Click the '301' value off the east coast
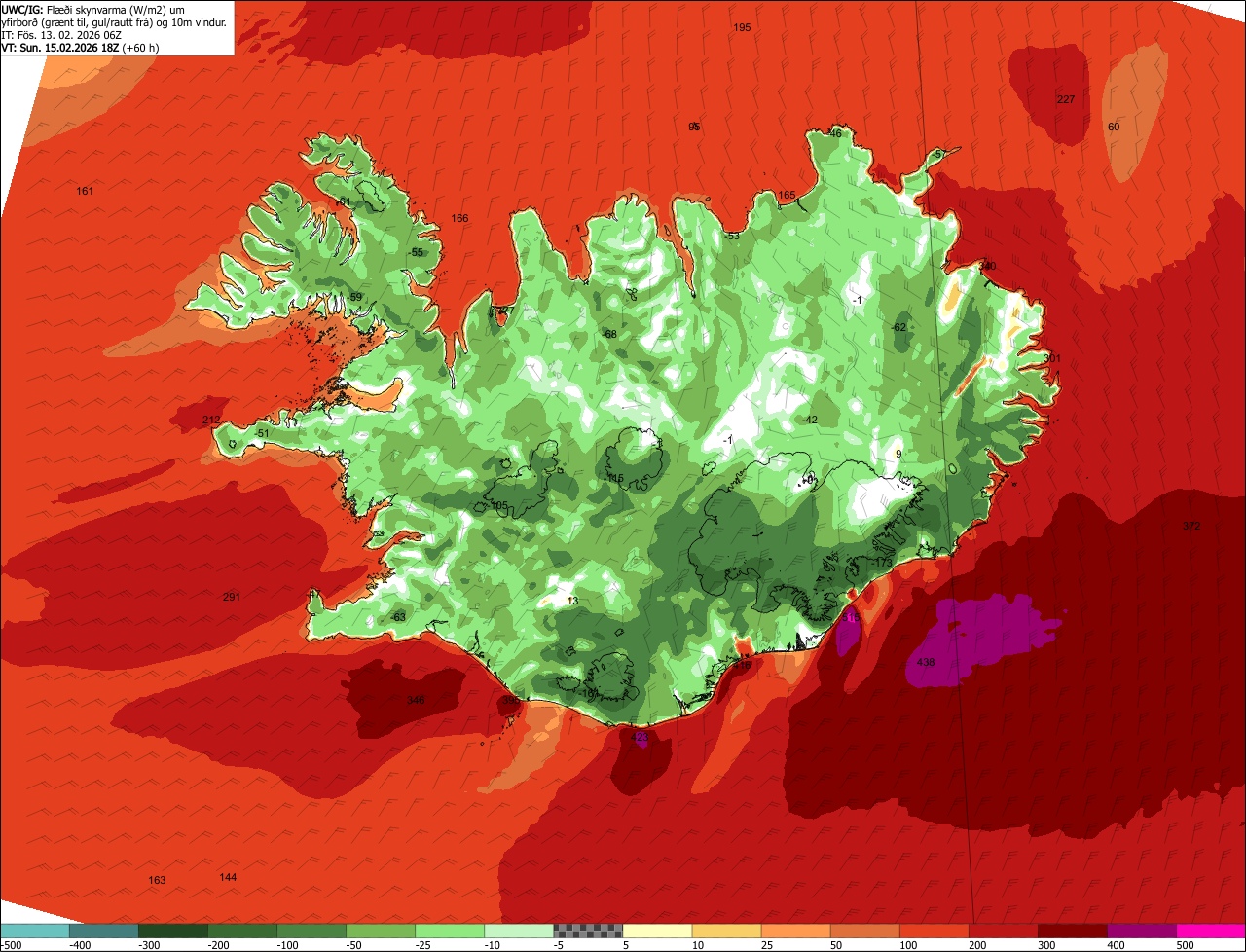Screen dimensions: 1246x952 click(1052, 358)
